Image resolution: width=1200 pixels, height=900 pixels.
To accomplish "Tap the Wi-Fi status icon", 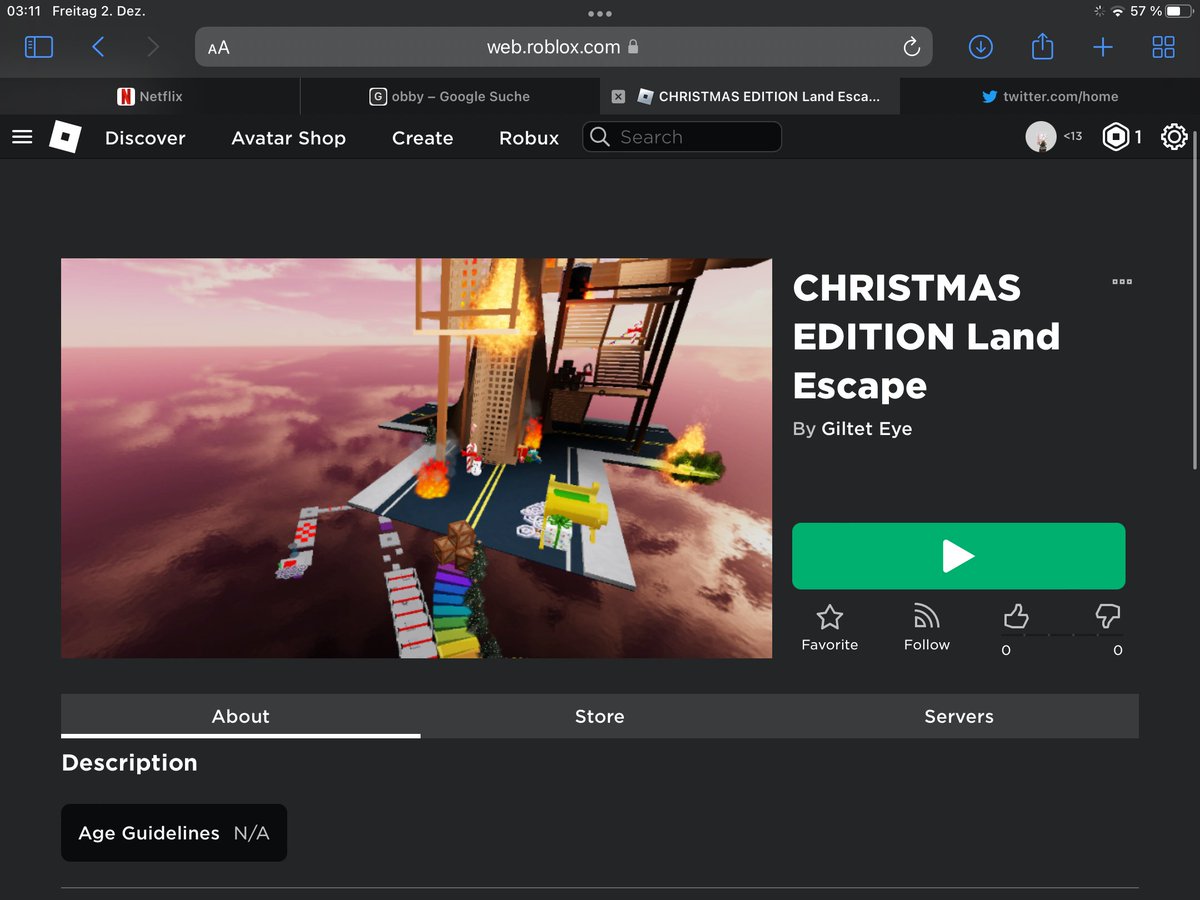I will tap(1117, 11).
